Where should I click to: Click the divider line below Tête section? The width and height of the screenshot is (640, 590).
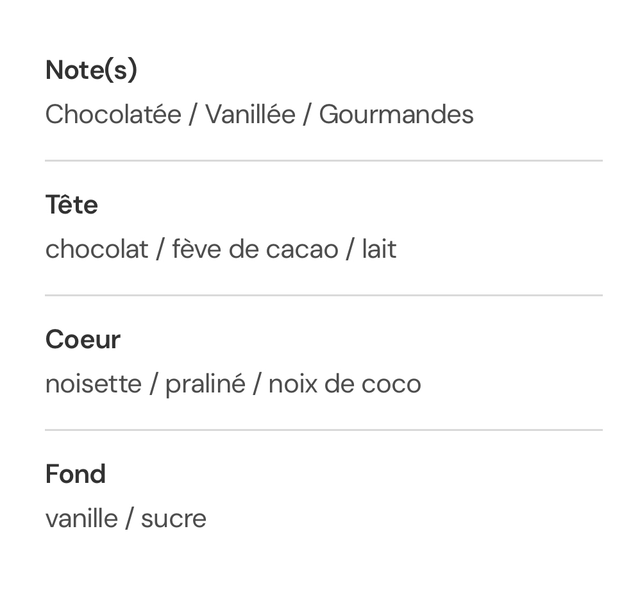coord(323,295)
